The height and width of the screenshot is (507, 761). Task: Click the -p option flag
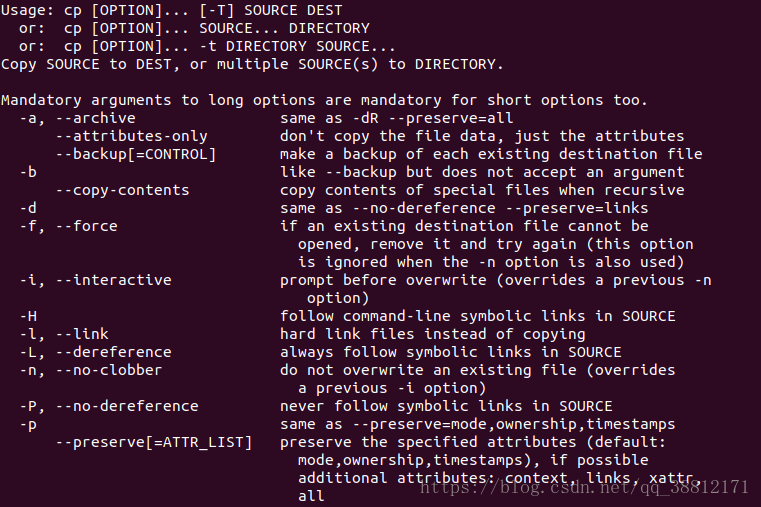point(29,425)
